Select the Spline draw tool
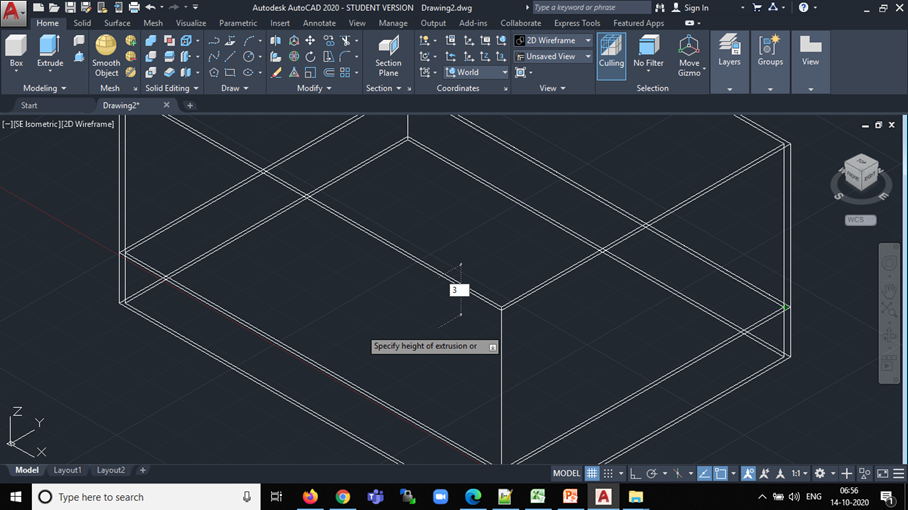This screenshot has height=510, width=908. (x=214, y=56)
